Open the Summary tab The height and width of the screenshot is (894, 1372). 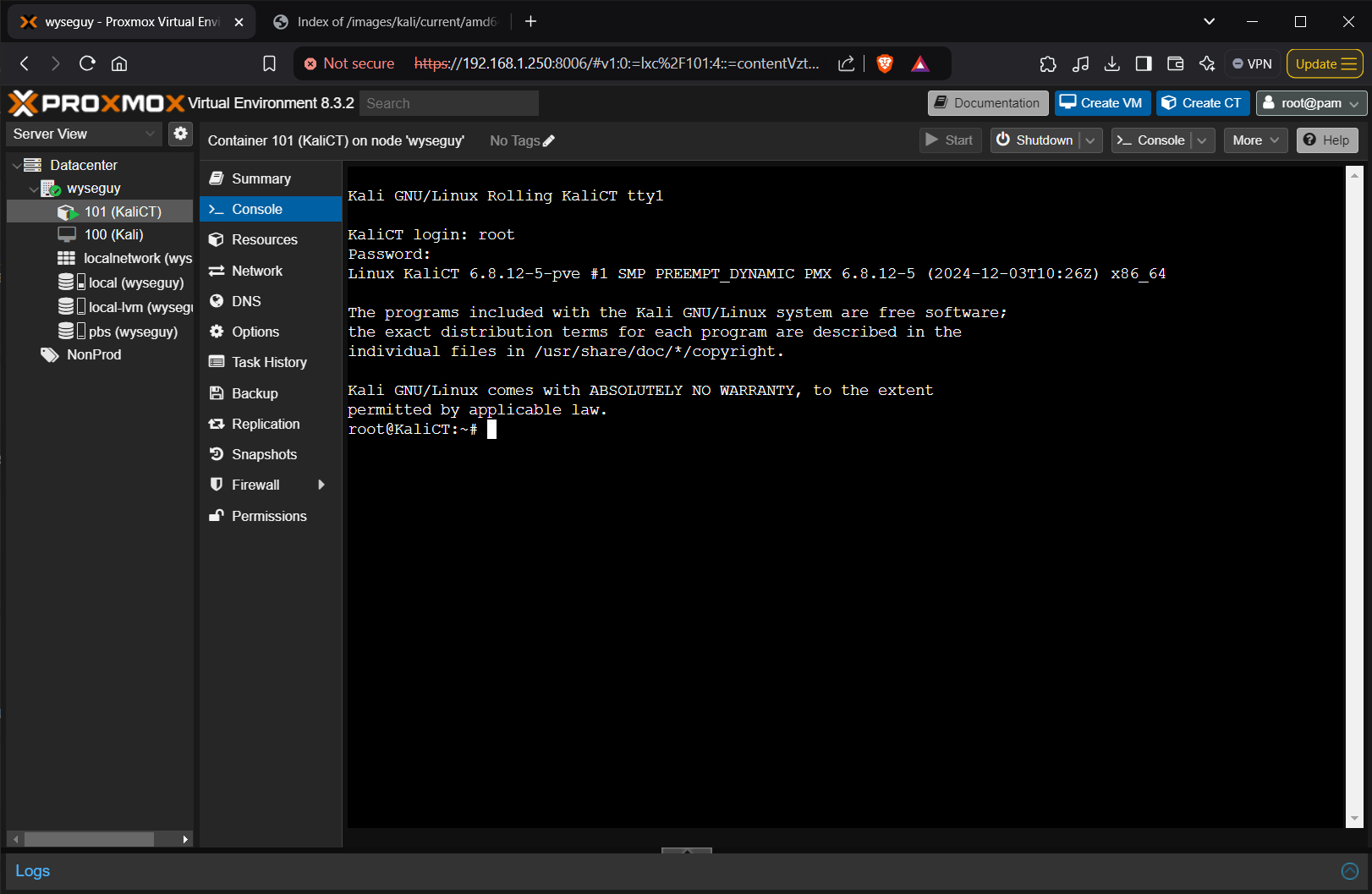[x=271, y=178]
